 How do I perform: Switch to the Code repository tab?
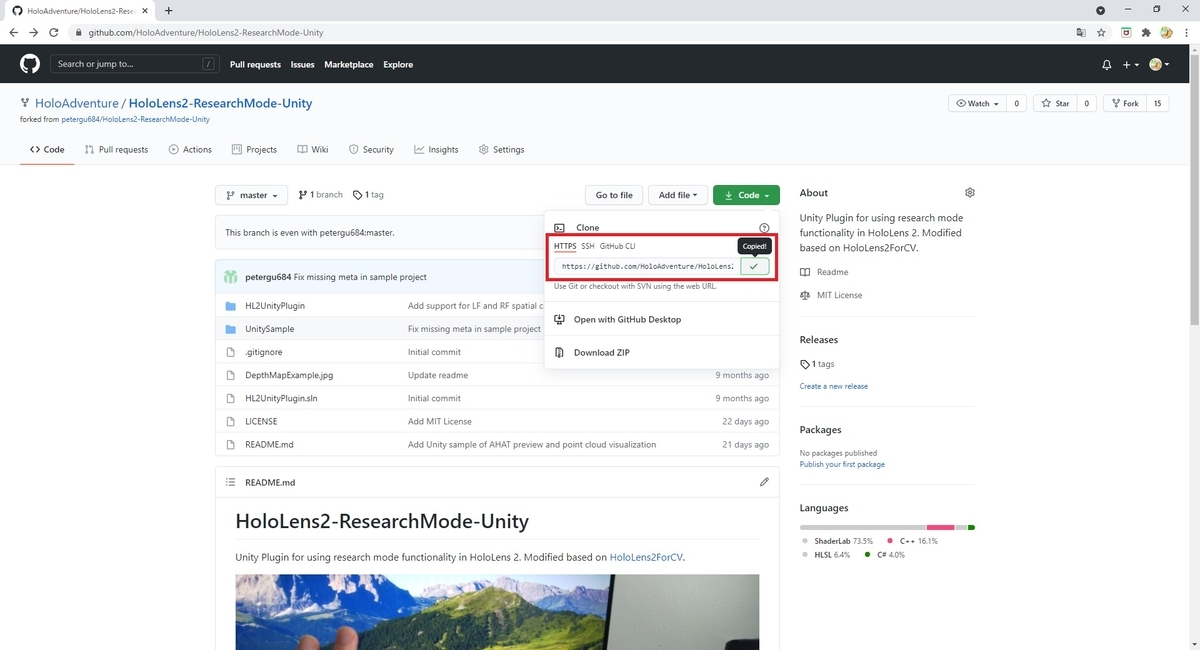[47, 149]
